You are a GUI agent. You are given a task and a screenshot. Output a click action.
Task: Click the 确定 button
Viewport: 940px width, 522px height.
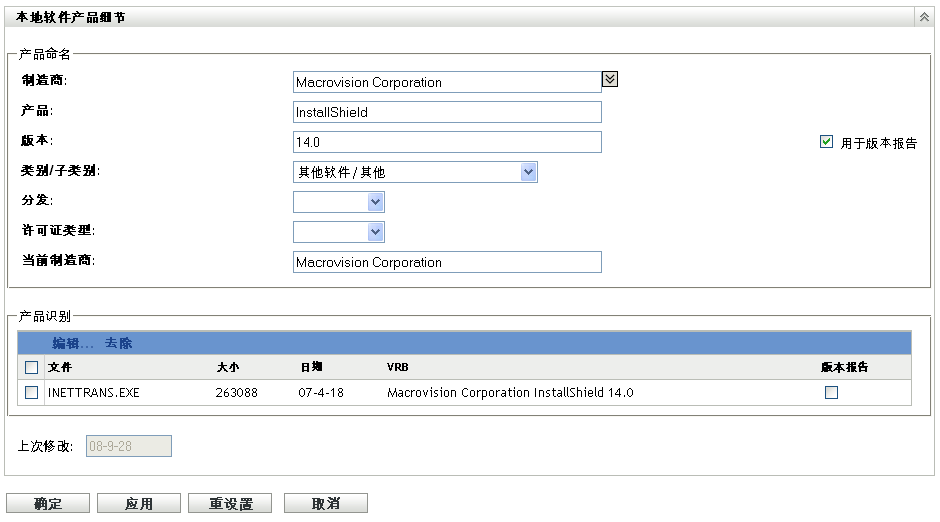pyautogui.click(x=48, y=503)
